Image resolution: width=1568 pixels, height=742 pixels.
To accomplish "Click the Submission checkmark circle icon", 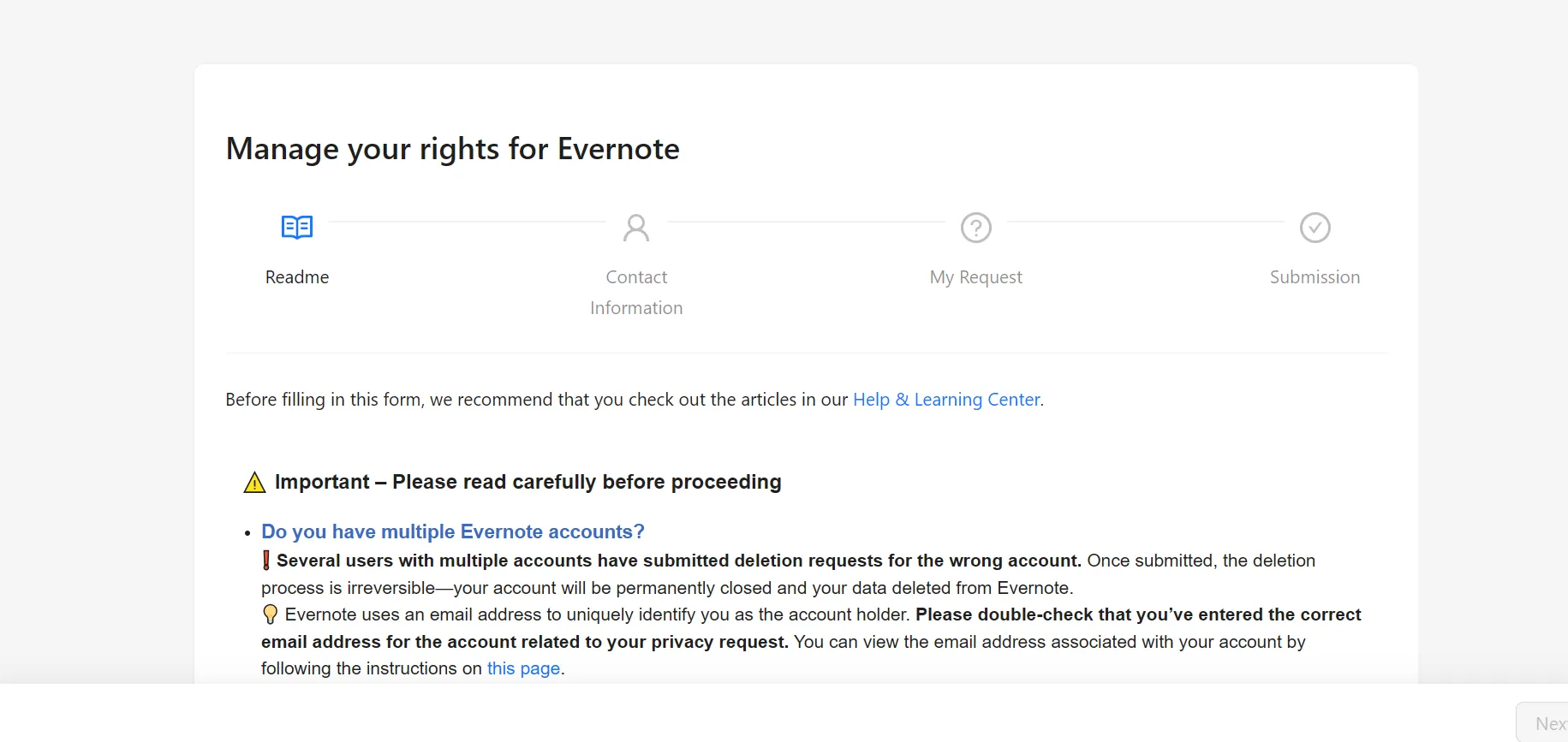I will tap(1315, 228).
